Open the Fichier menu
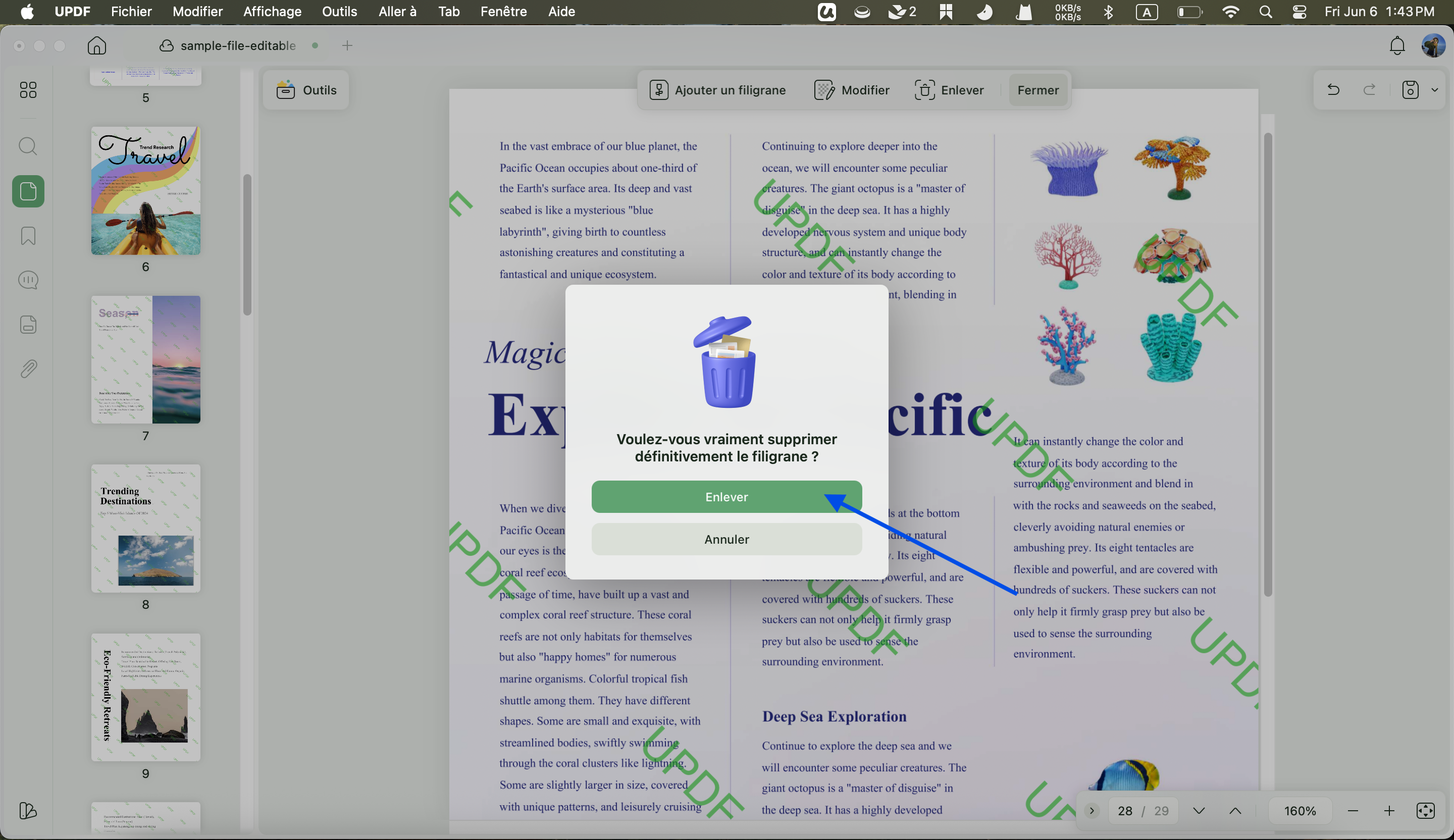 pos(131,12)
